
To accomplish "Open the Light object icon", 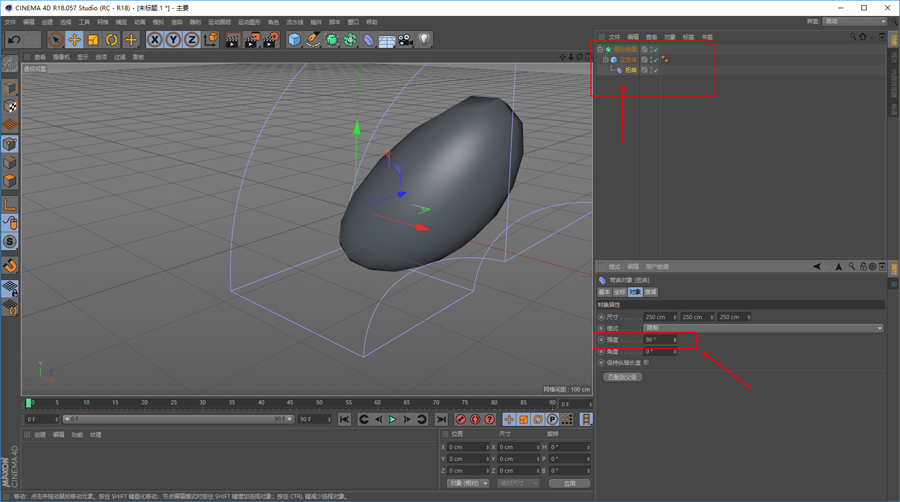I will pyautogui.click(x=424, y=40).
